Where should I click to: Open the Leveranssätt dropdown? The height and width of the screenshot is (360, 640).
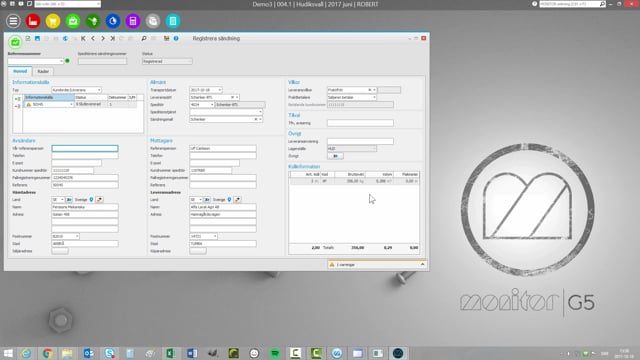coord(237,97)
